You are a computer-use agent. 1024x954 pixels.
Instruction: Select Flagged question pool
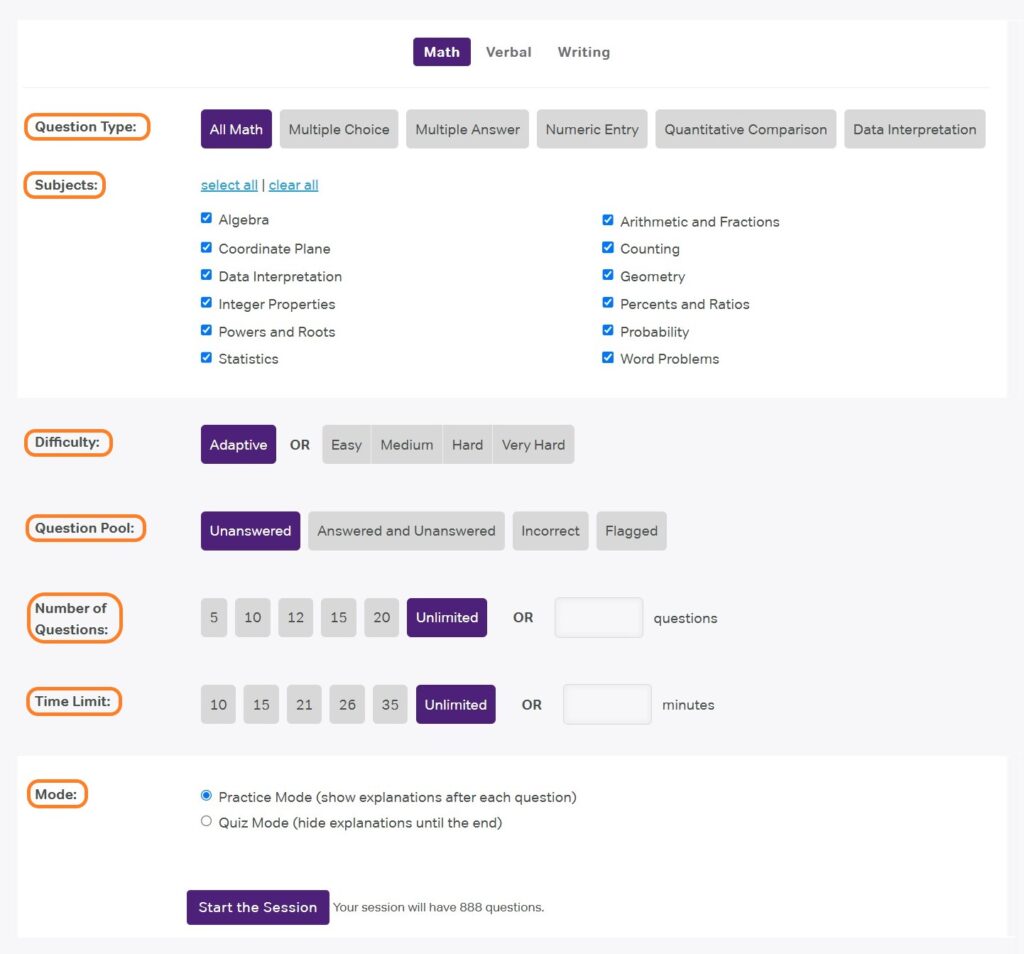631,531
